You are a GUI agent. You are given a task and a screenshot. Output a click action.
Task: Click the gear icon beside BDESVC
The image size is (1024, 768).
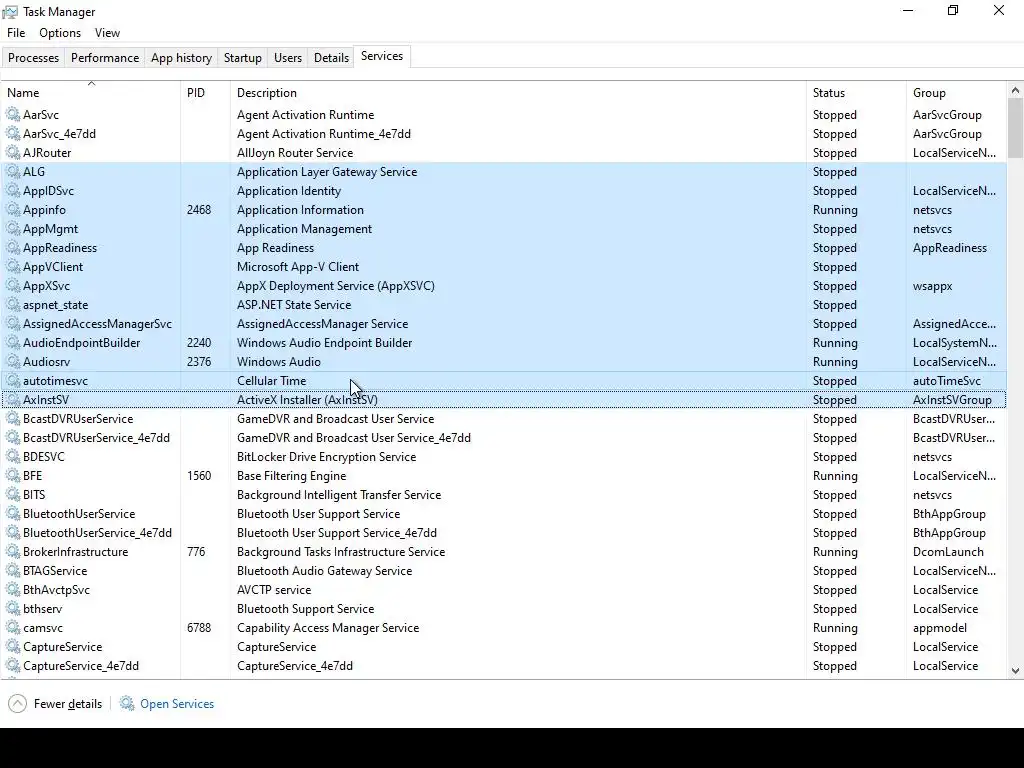pyautogui.click(x=13, y=456)
